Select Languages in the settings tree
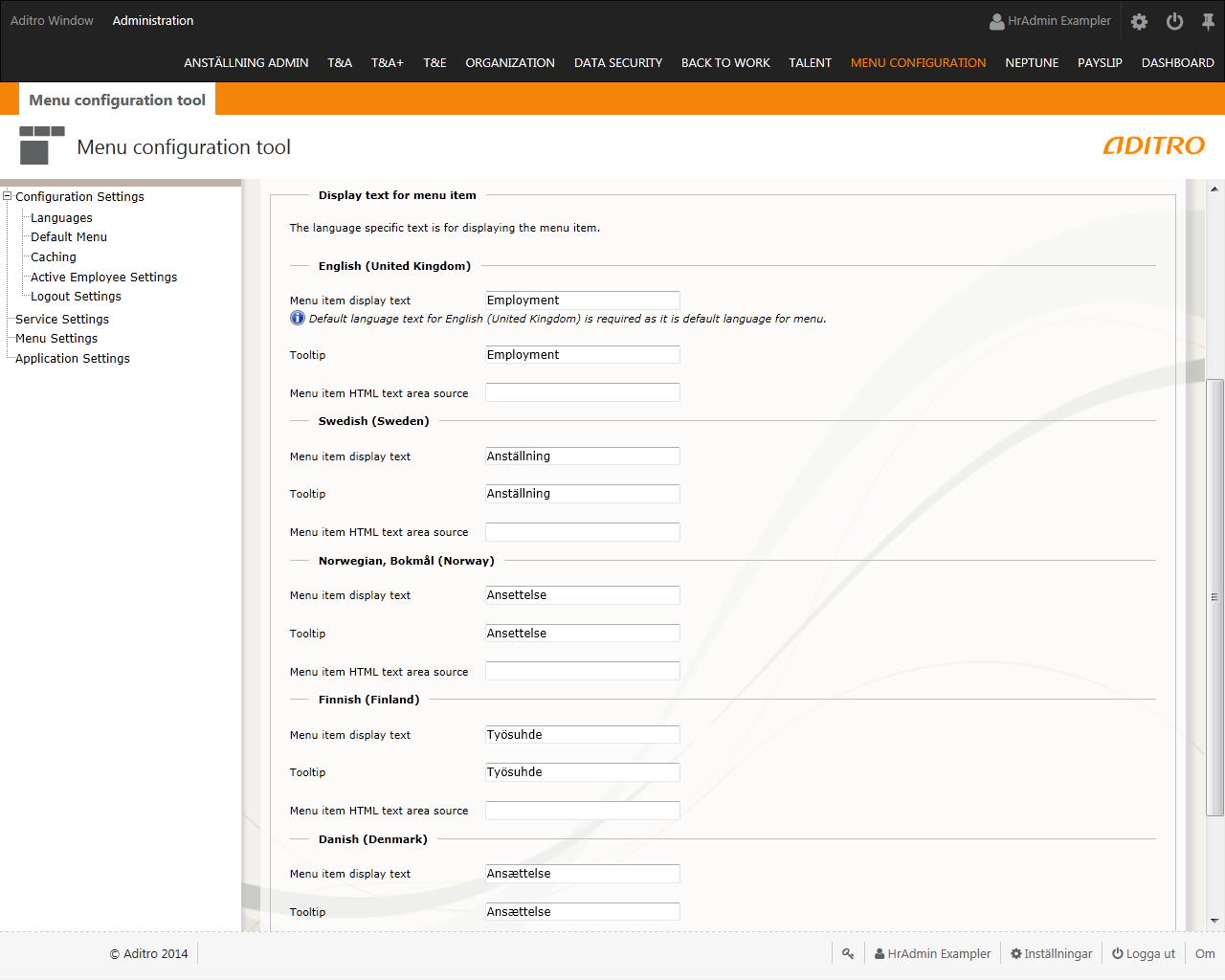The image size is (1225, 980). 61,218
